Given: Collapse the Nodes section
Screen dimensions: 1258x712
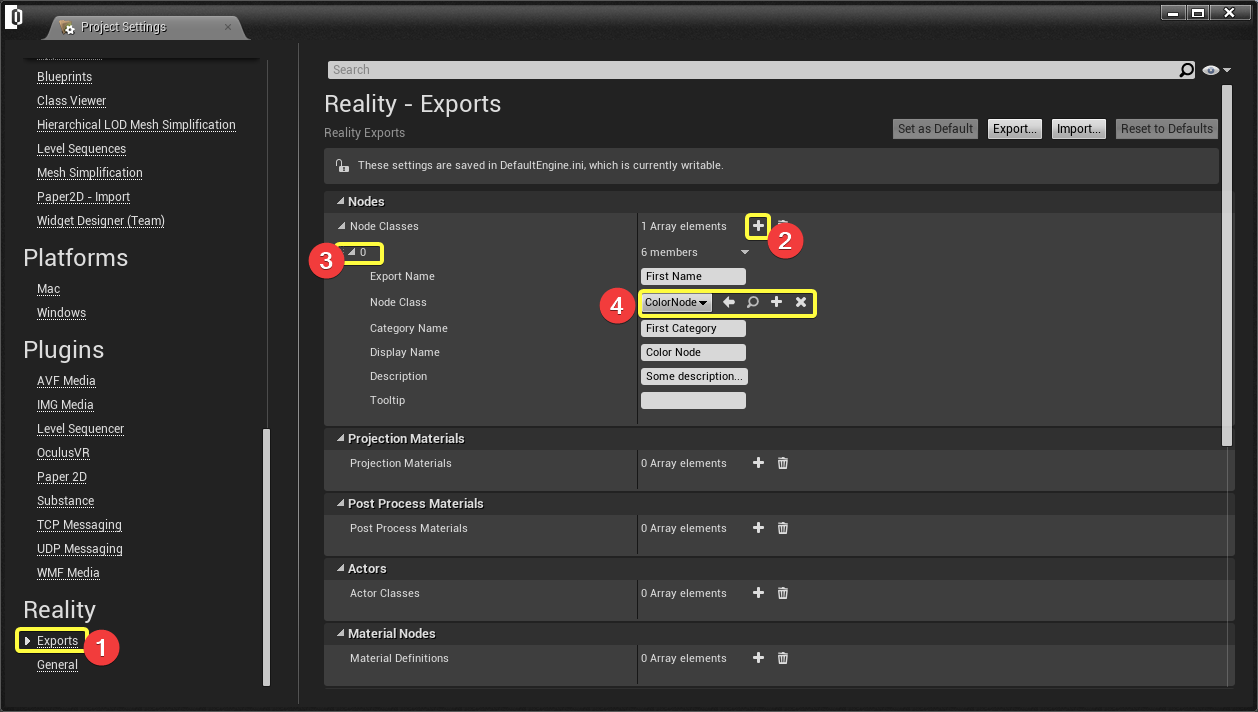Looking at the screenshot, I should (x=339, y=202).
